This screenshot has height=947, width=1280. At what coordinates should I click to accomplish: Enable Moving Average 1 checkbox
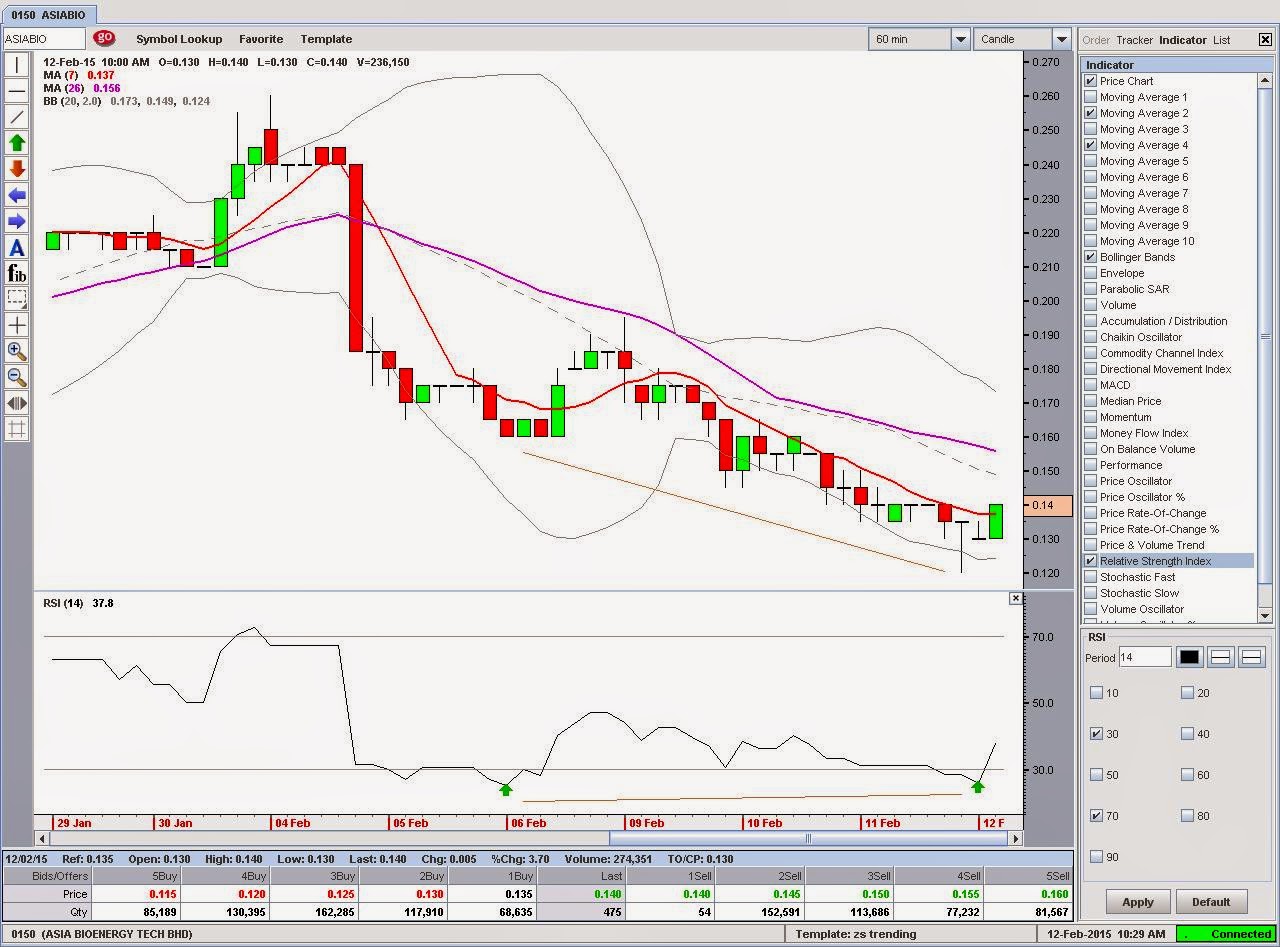click(x=1091, y=97)
